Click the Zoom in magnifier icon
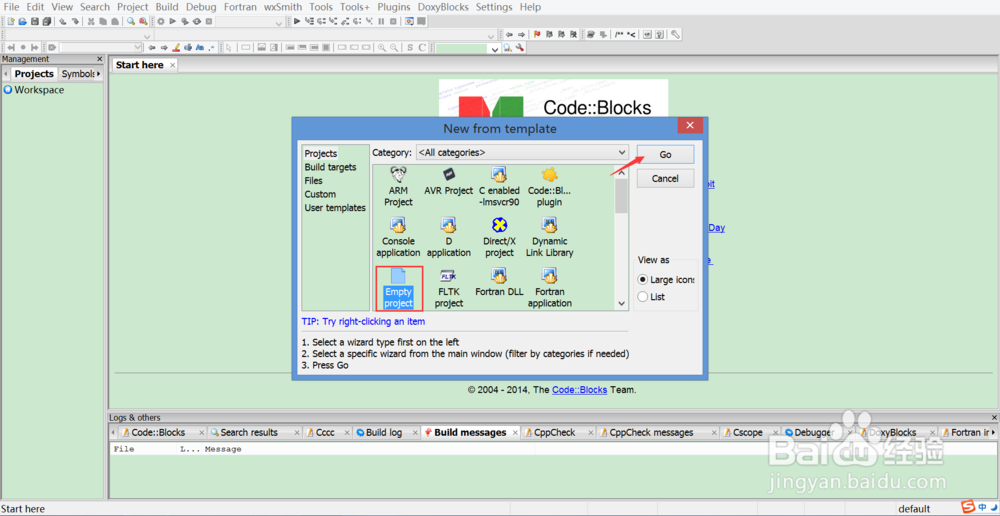1000x516 pixels. click(381, 47)
